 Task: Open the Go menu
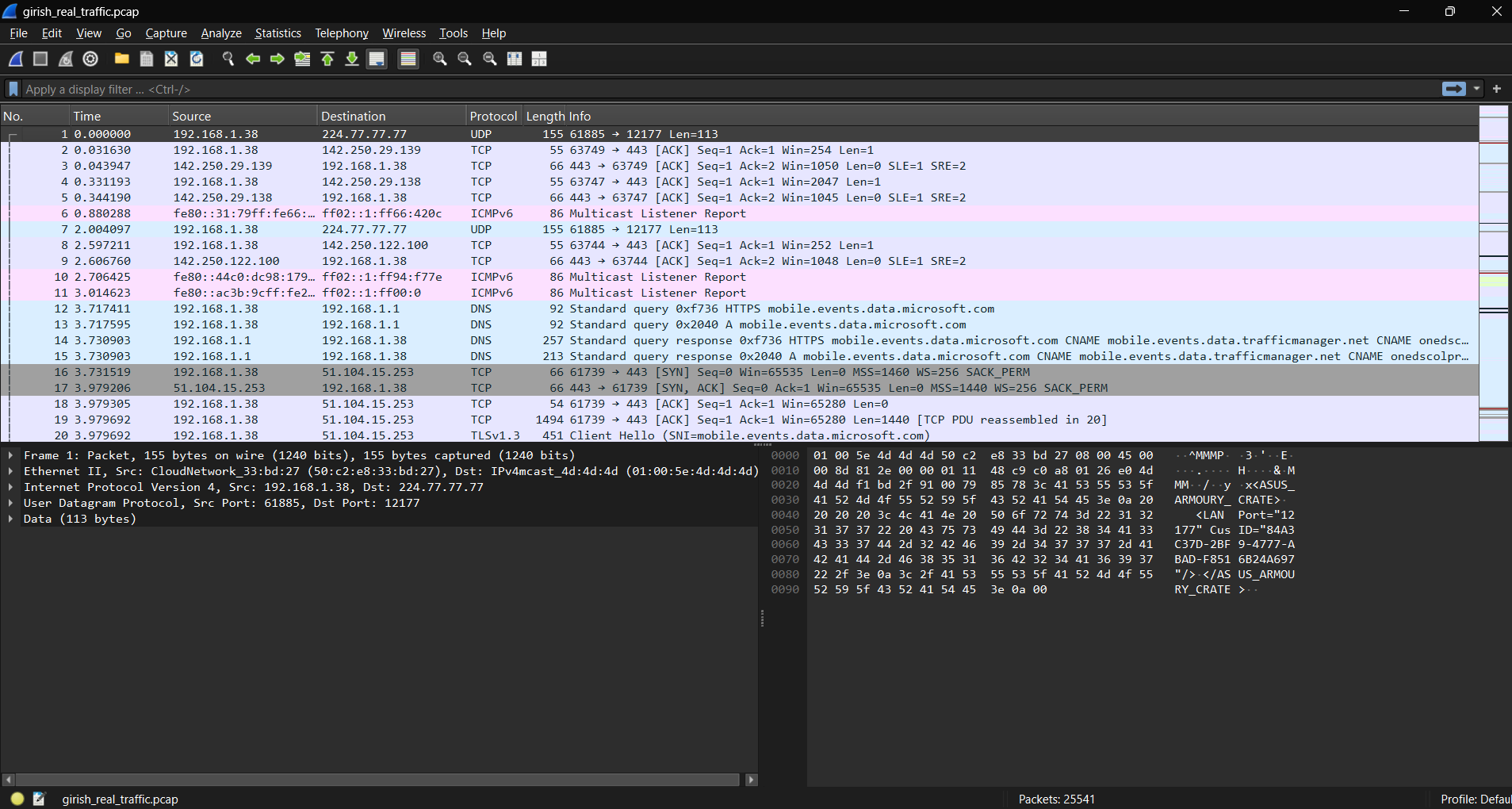coord(124,33)
